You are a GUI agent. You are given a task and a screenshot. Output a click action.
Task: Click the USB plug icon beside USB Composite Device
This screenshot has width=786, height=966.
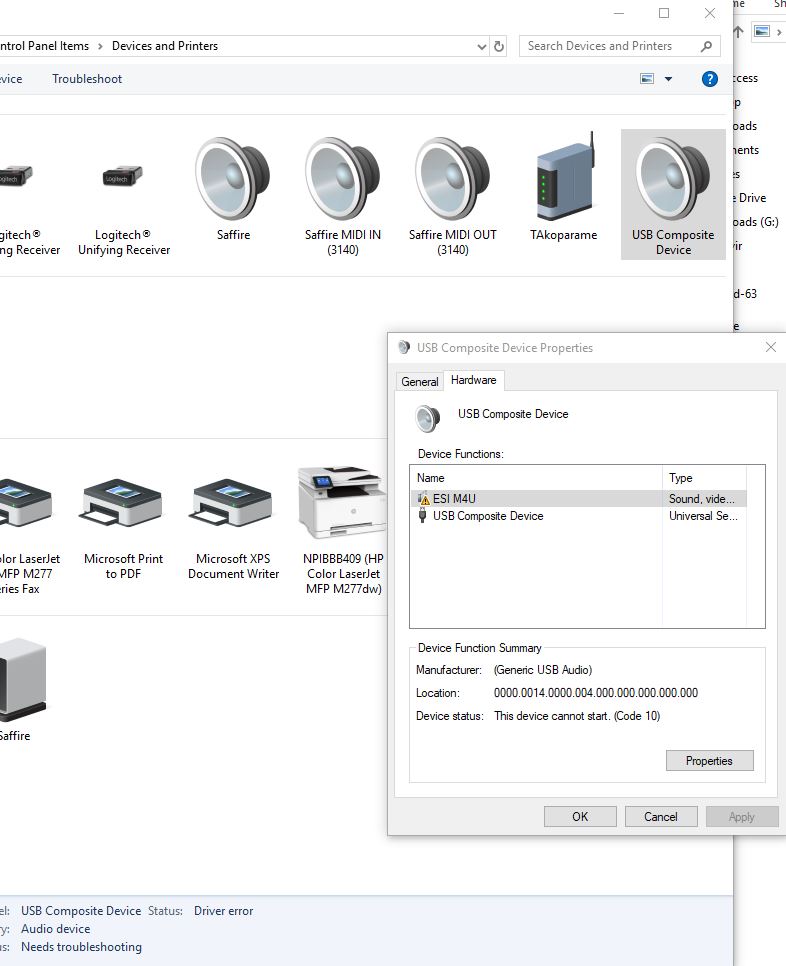(x=423, y=516)
